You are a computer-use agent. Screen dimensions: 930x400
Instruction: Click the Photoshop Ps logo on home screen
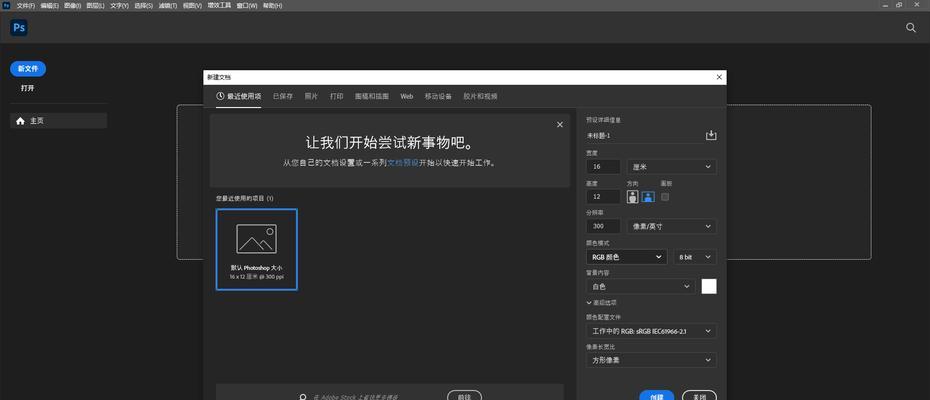(19, 27)
